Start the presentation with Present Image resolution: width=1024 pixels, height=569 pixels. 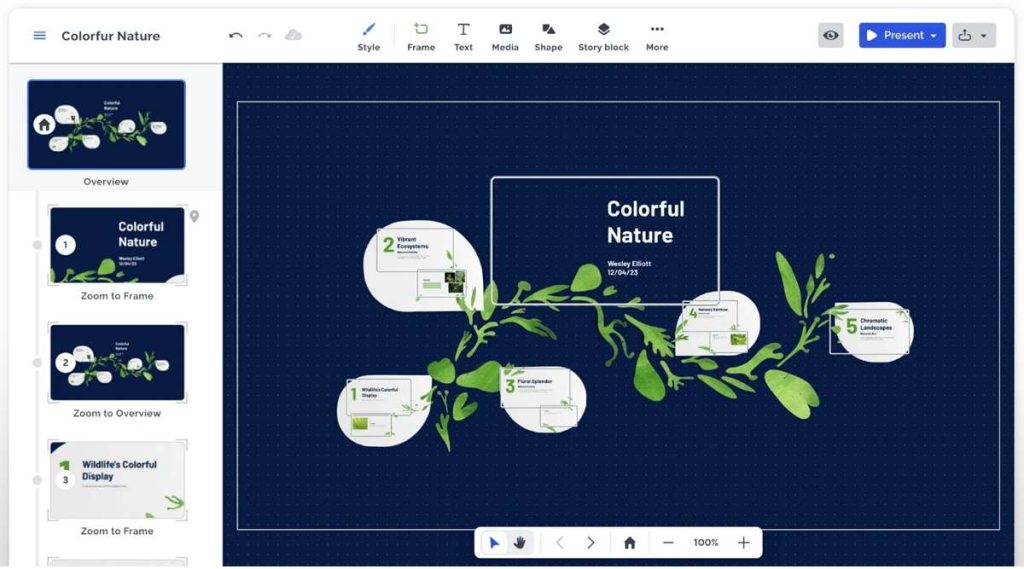895,35
